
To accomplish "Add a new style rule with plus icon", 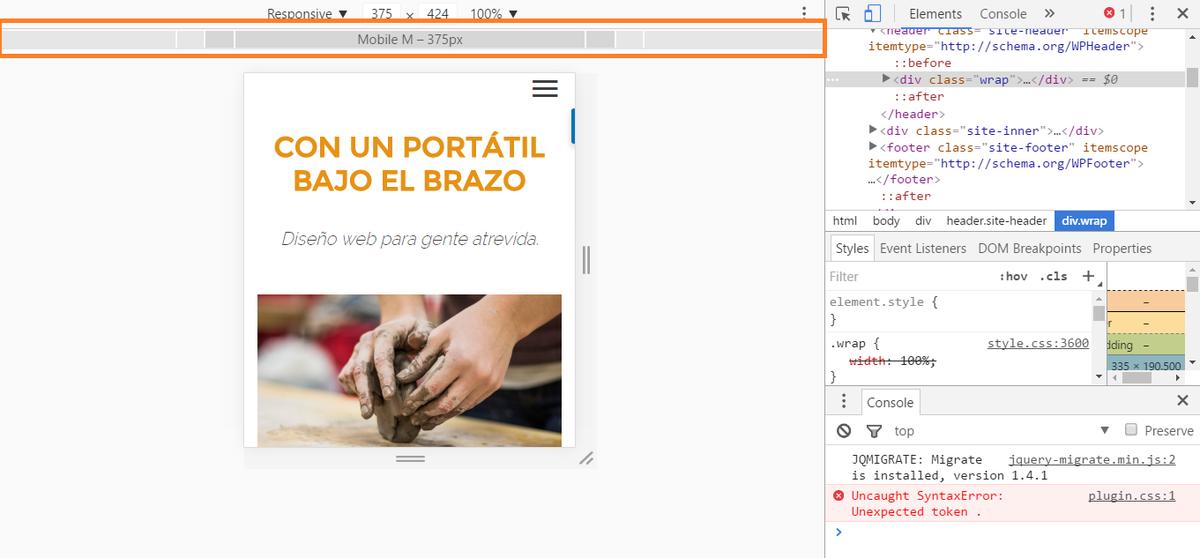I will (x=1088, y=276).
